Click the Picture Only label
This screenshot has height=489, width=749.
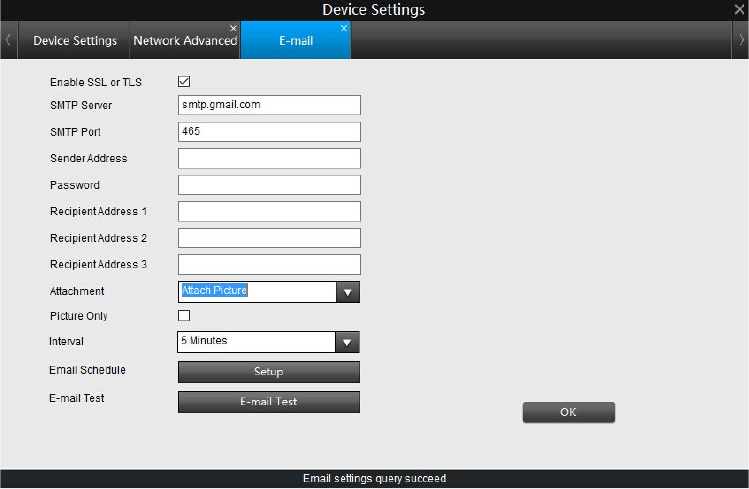click(x=78, y=316)
